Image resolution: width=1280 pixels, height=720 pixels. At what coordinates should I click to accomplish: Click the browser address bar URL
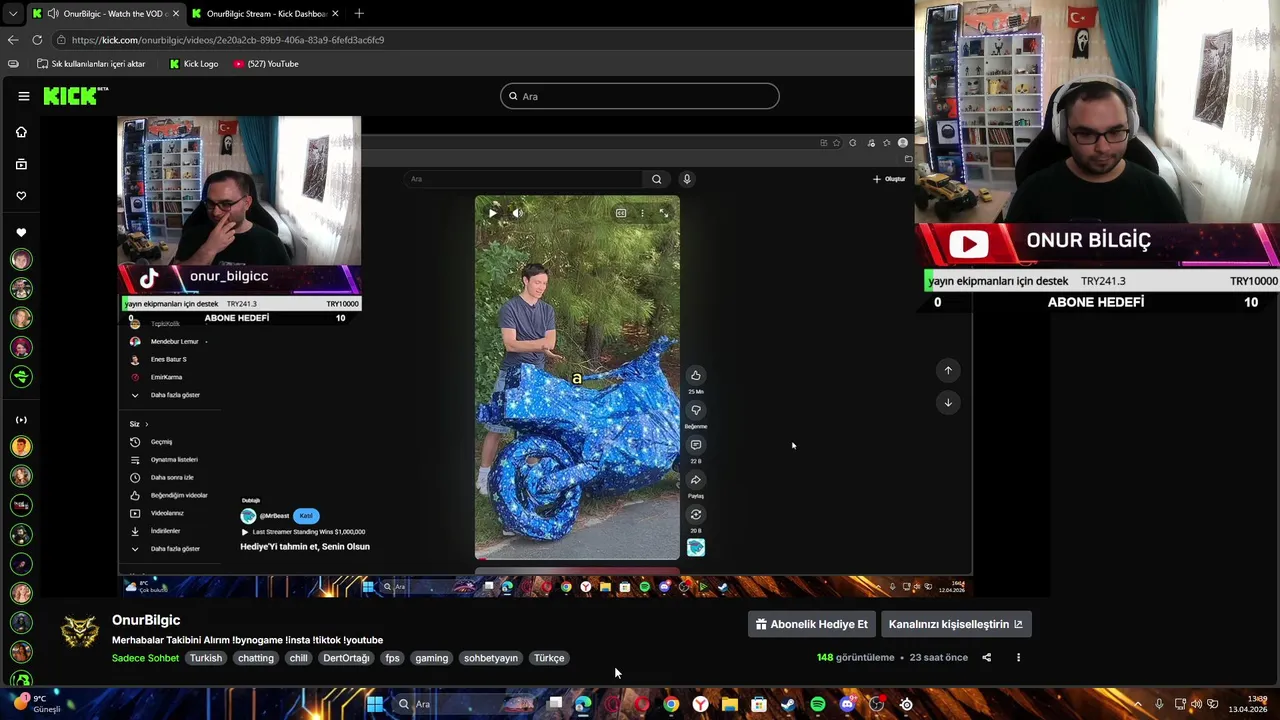(228, 40)
